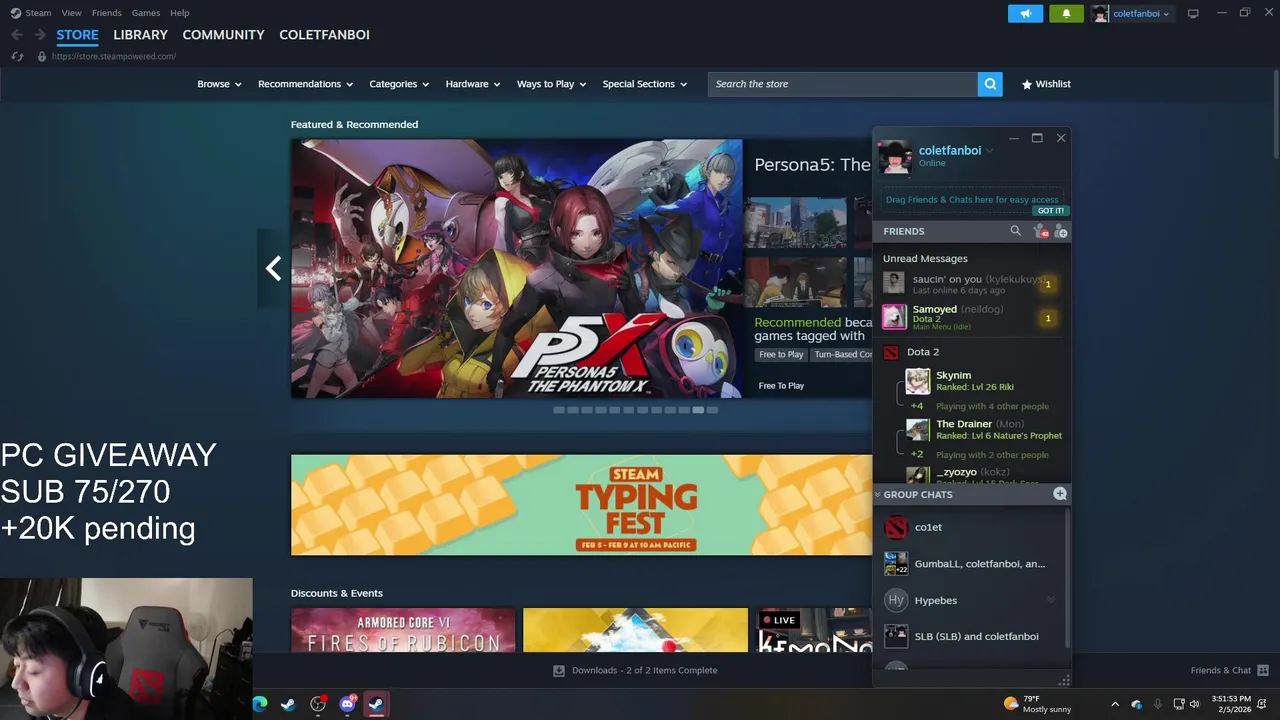Open the Steam menu
This screenshot has height=720, width=1280.
point(38,13)
